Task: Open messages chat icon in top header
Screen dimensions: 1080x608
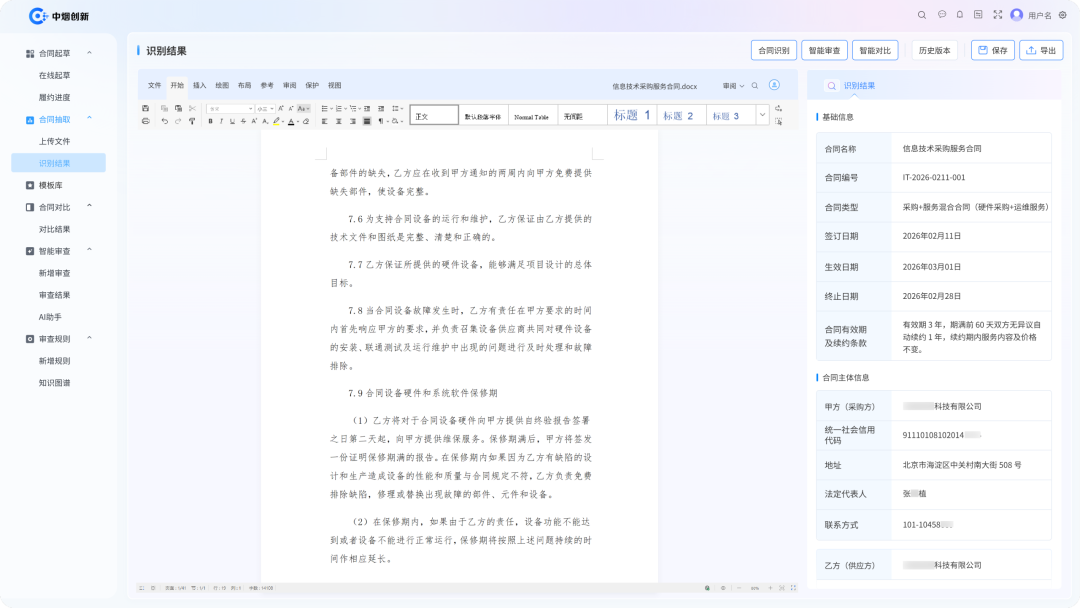Action: [x=942, y=14]
